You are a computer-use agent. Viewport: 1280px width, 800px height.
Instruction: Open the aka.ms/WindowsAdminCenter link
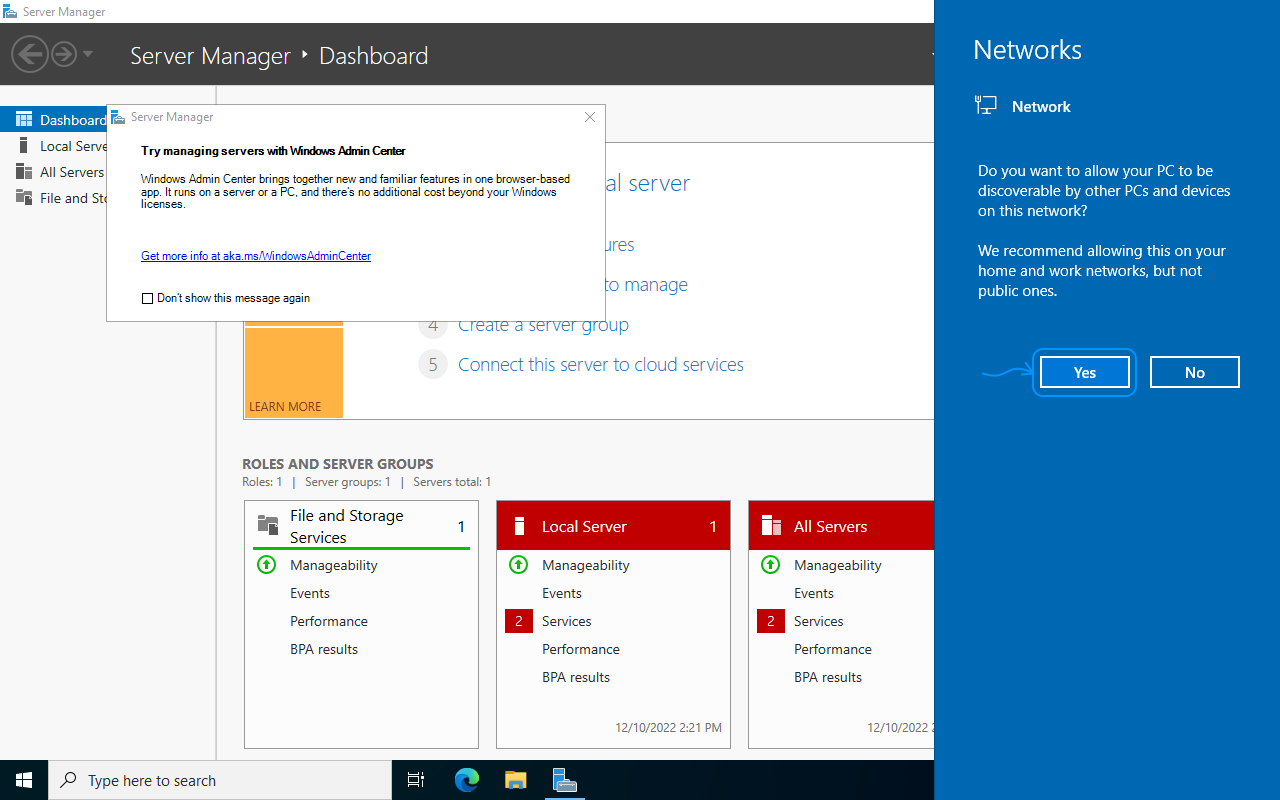tap(256, 256)
